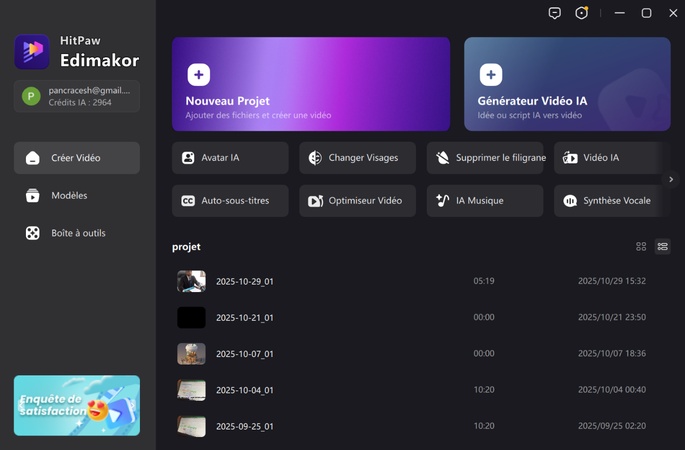Screen dimensions: 685x450
Task: Switch projects to list view
Action: pos(662,247)
